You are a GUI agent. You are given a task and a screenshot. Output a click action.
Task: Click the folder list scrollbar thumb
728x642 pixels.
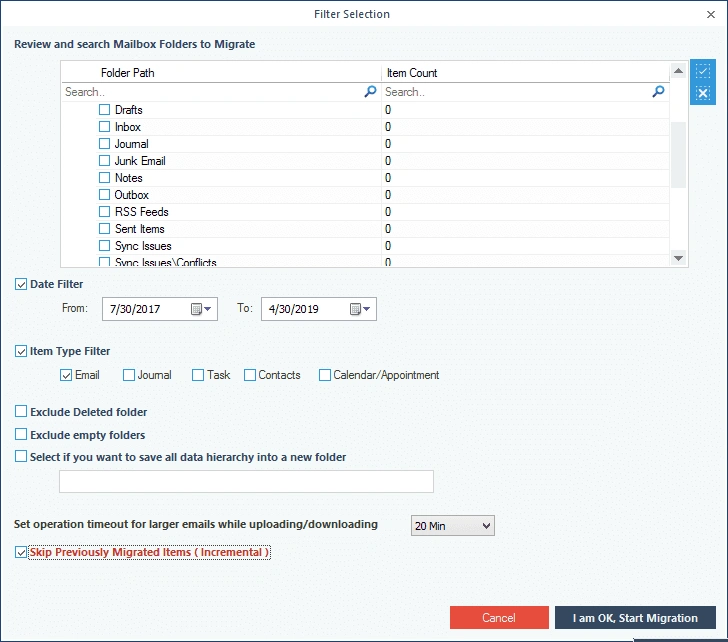pos(678,155)
